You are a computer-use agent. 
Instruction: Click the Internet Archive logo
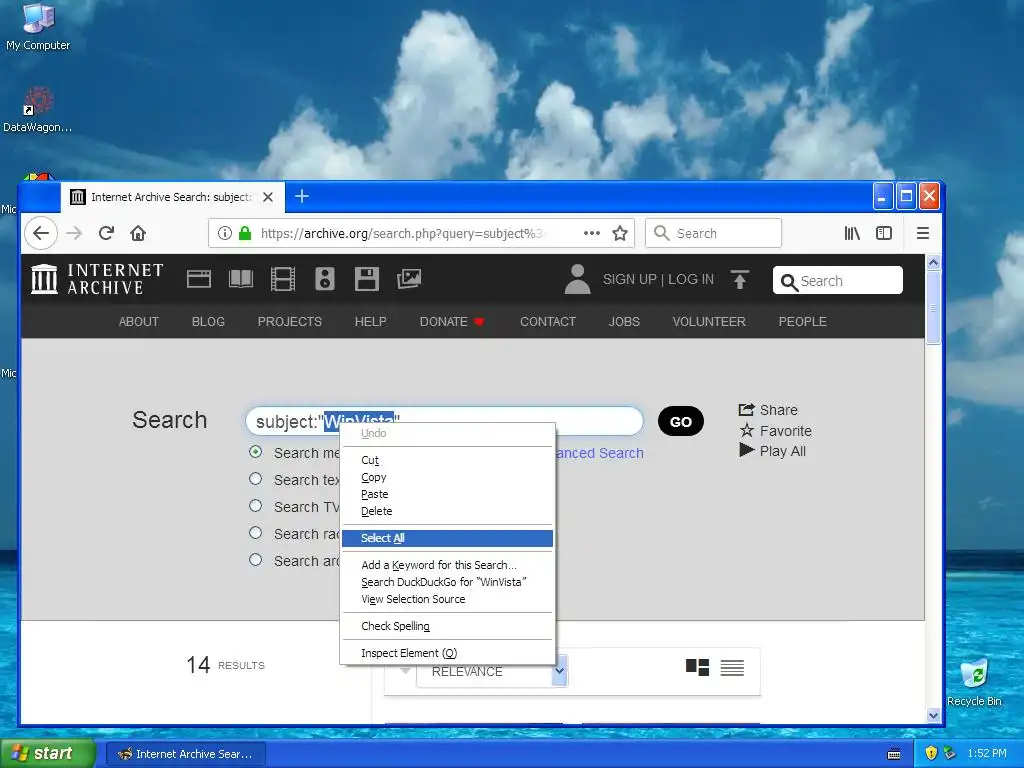tap(97, 279)
